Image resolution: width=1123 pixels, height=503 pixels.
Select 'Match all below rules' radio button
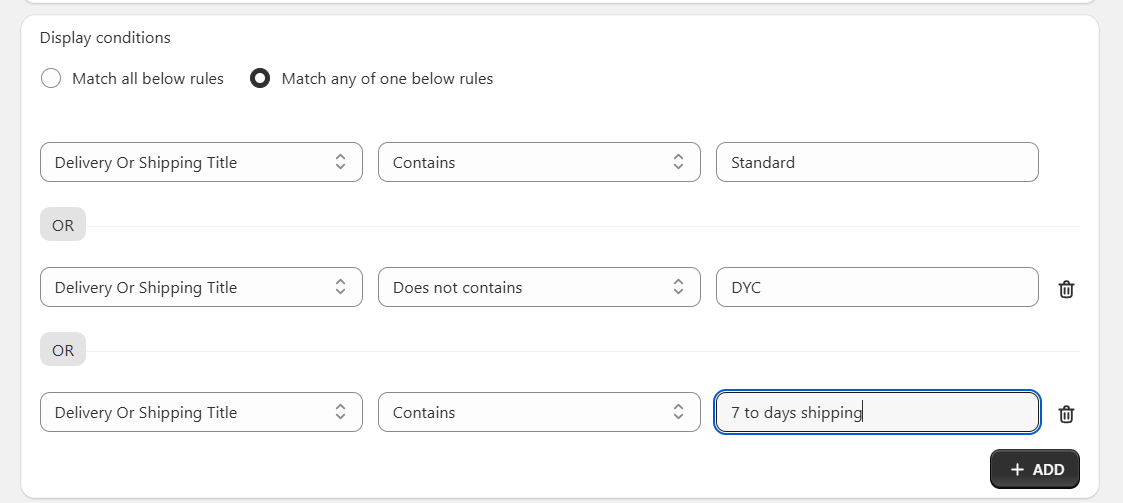(51, 78)
